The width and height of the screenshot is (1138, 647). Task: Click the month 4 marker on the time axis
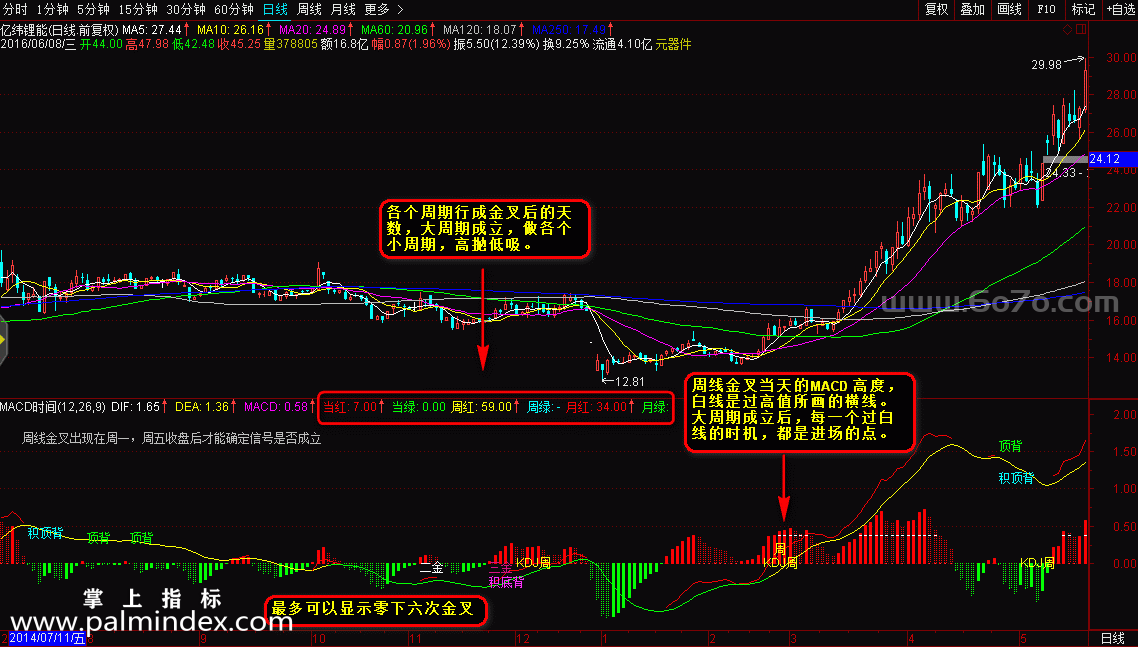911,639
